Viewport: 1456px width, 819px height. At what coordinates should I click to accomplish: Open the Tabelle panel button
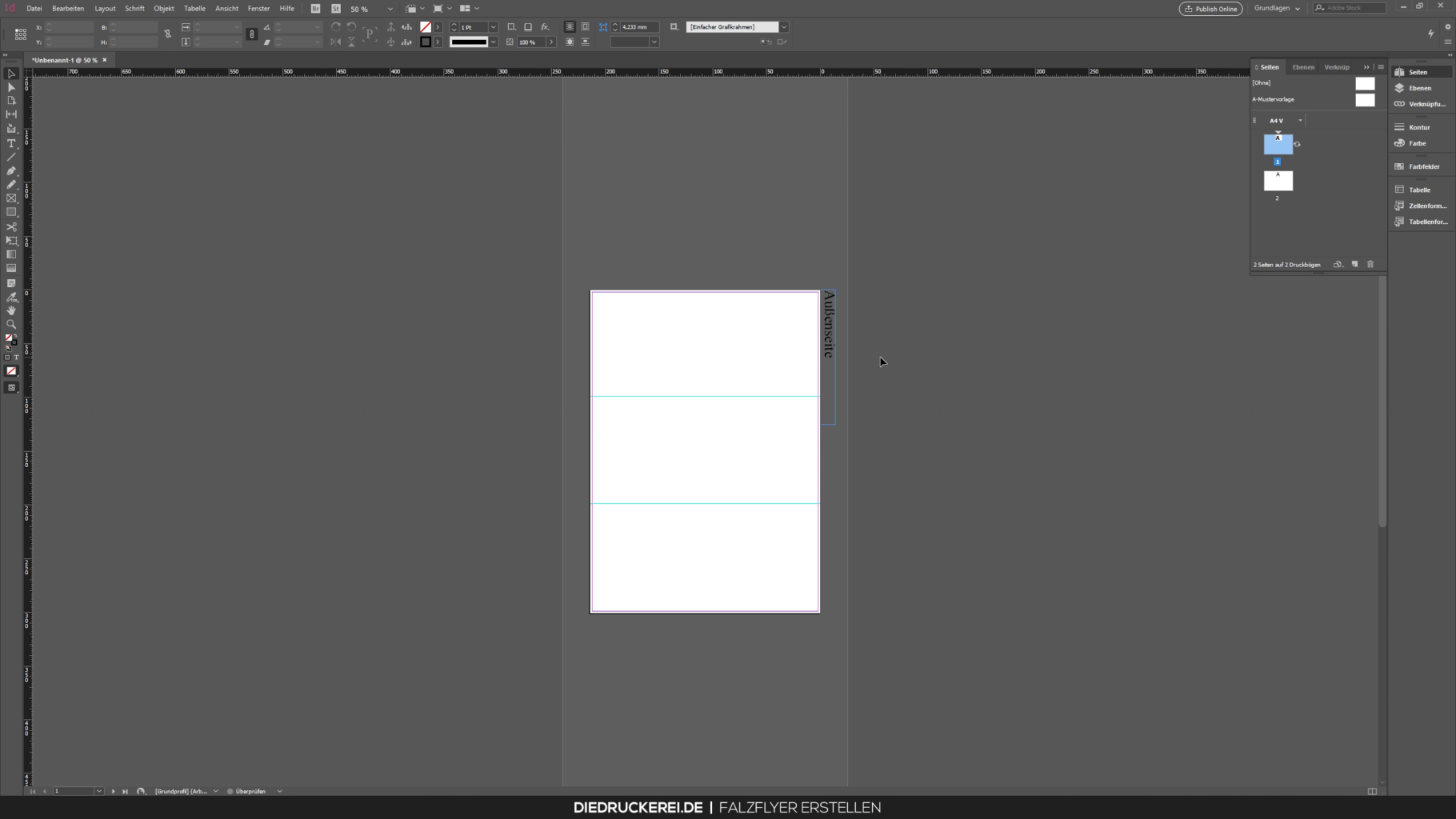pyautogui.click(x=1422, y=190)
